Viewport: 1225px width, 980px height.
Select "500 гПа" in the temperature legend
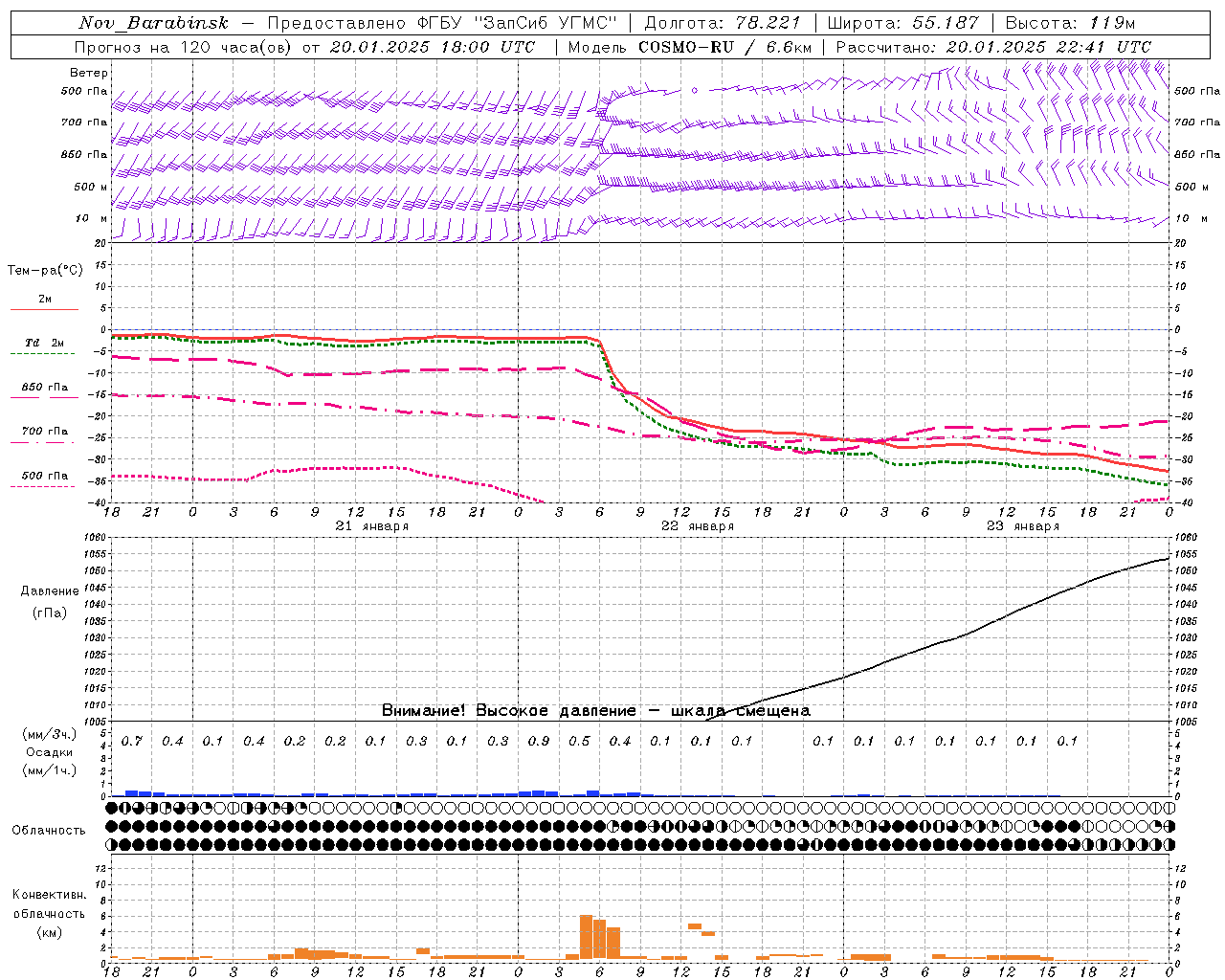[x=45, y=476]
